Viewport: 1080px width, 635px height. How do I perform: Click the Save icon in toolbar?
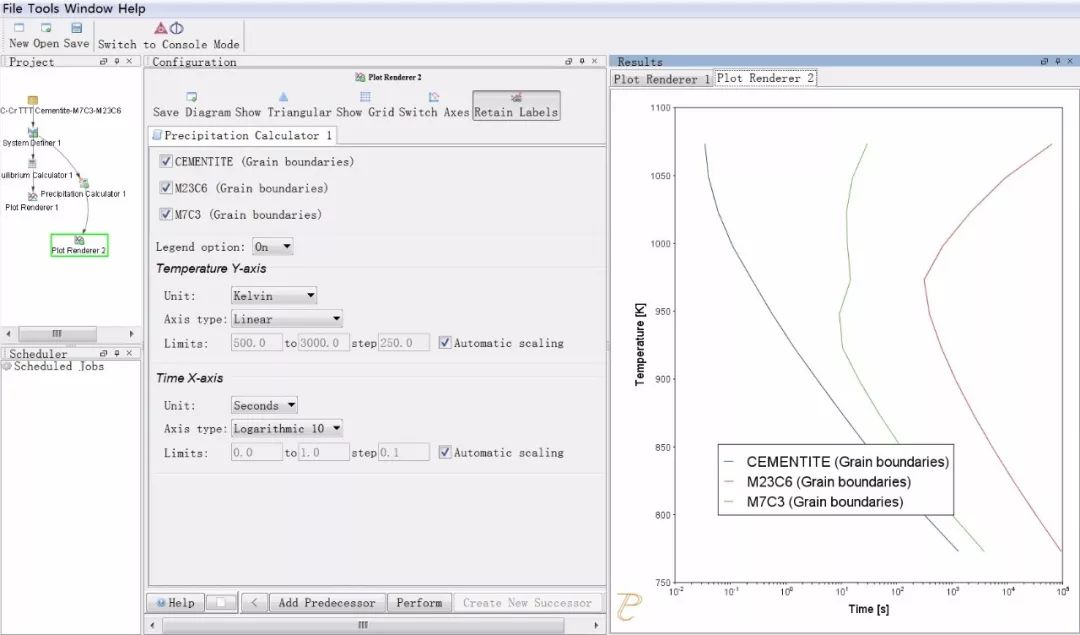coord(76,29)
